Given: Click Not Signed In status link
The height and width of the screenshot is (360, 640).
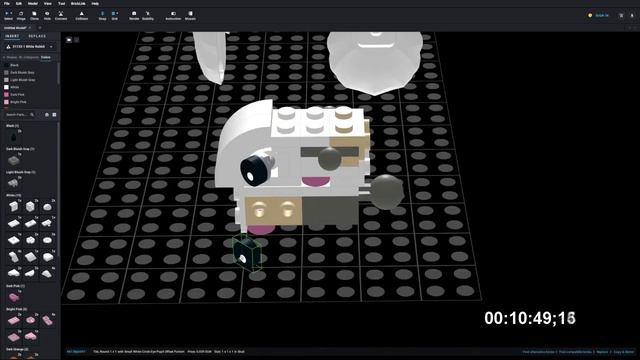Looking at the screenshot, I should click(76, 351).
